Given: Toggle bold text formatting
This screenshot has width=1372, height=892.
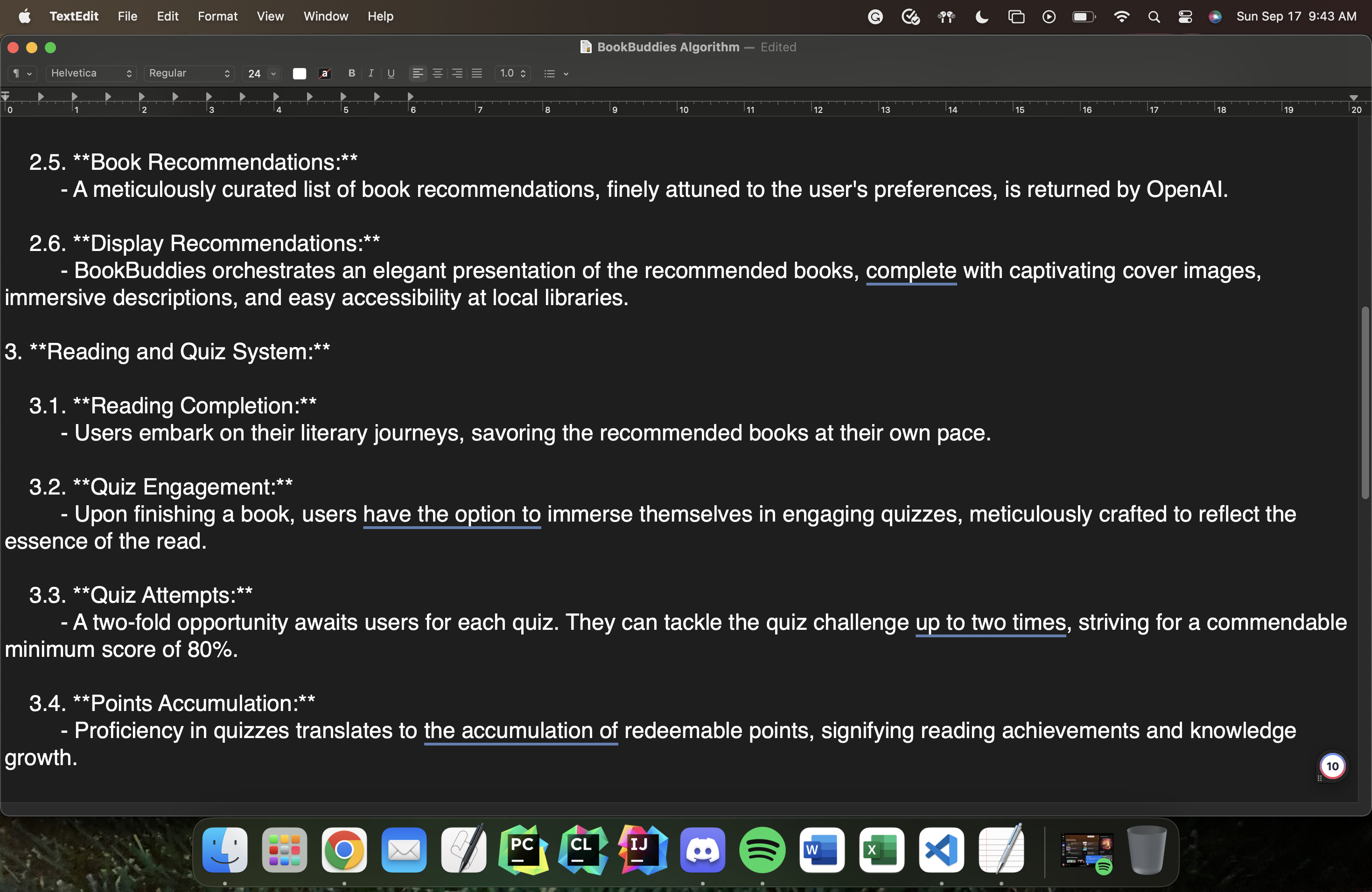Looking at the screenshot, I should pos(352,73).
